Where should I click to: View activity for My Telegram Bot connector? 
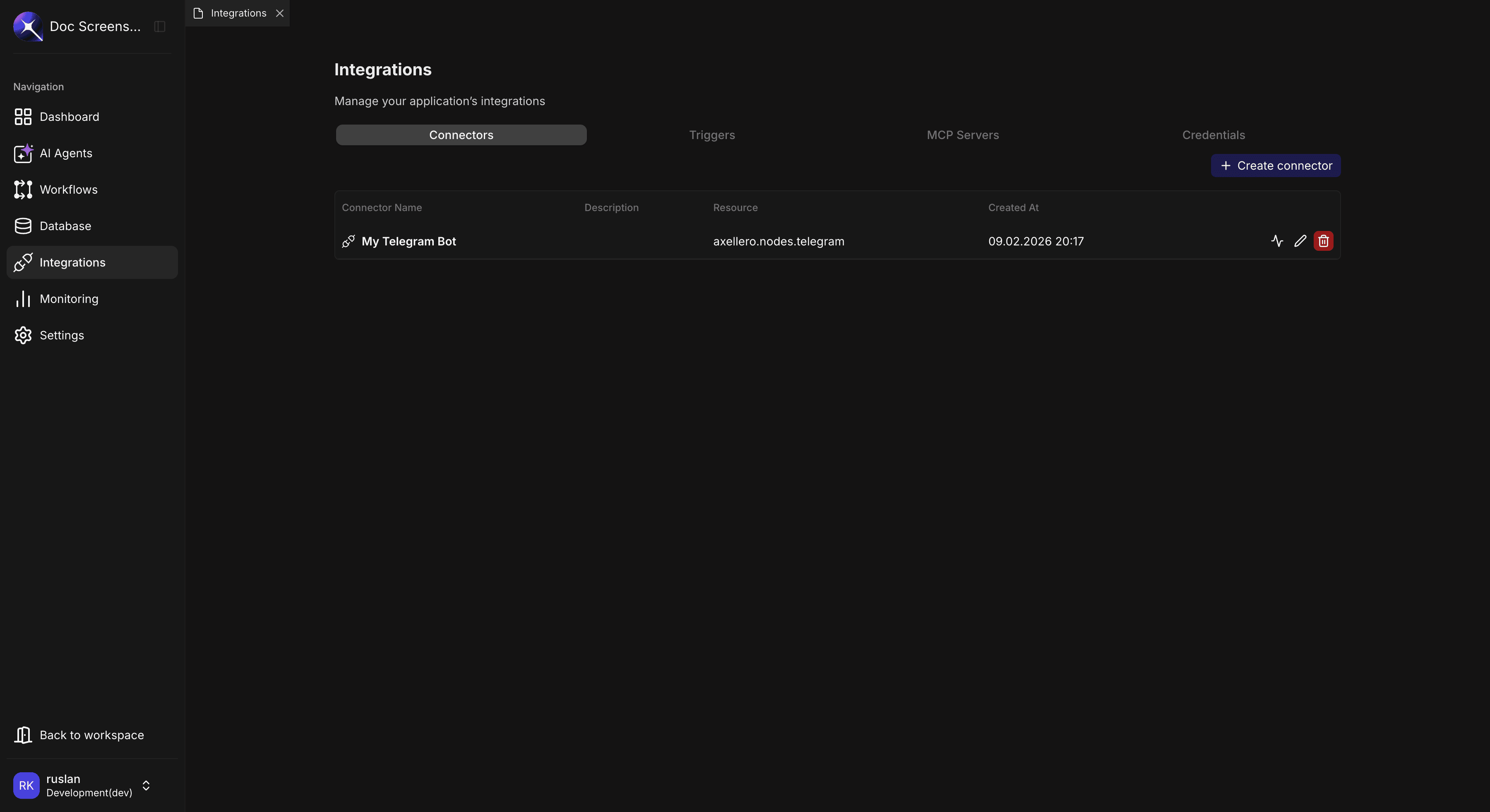coord(1277,241)
